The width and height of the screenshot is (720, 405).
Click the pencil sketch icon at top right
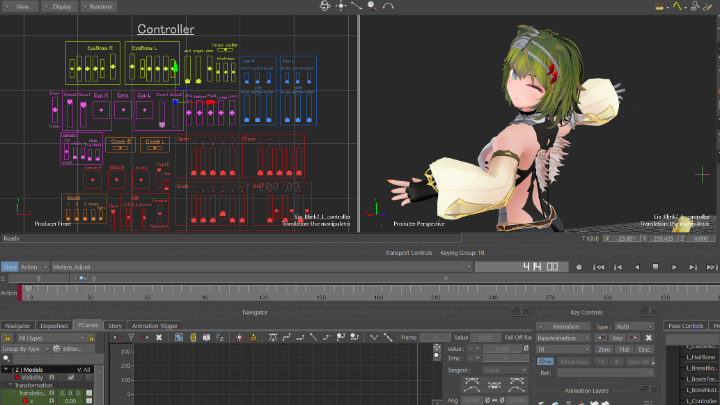[x=708, y=6]
